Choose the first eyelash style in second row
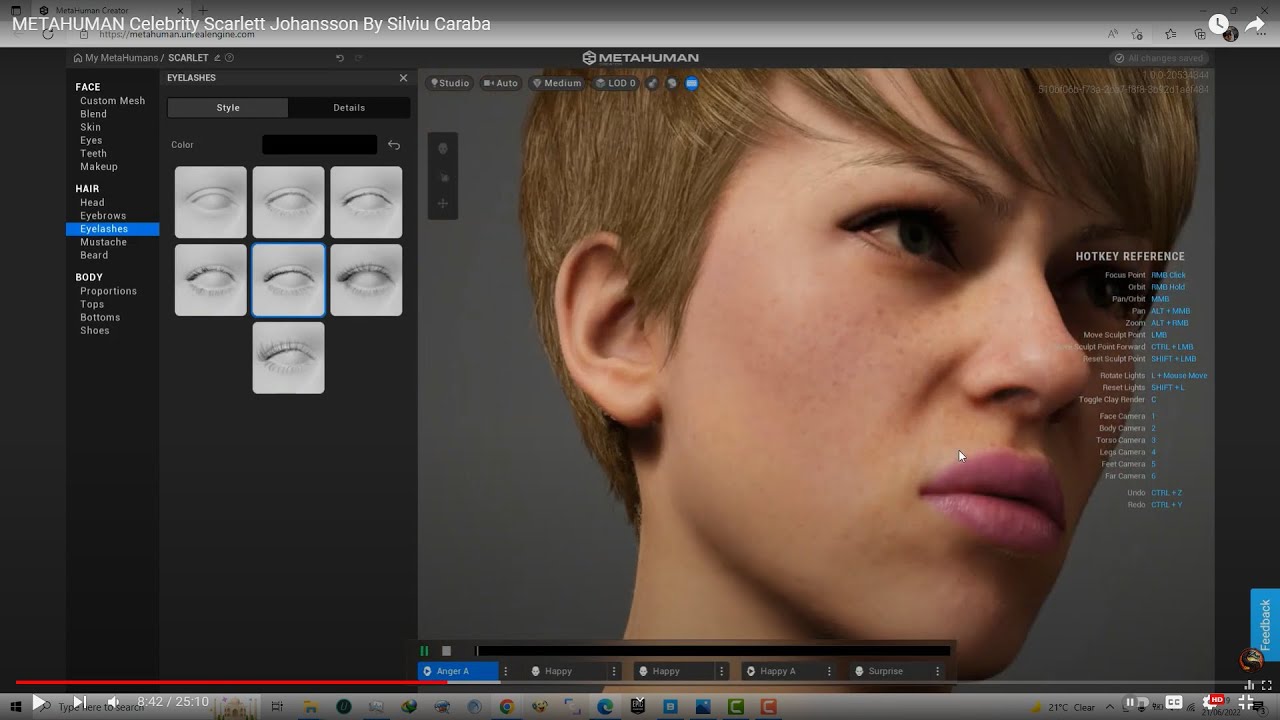1280x720 pixels. [x=211, y=280]
